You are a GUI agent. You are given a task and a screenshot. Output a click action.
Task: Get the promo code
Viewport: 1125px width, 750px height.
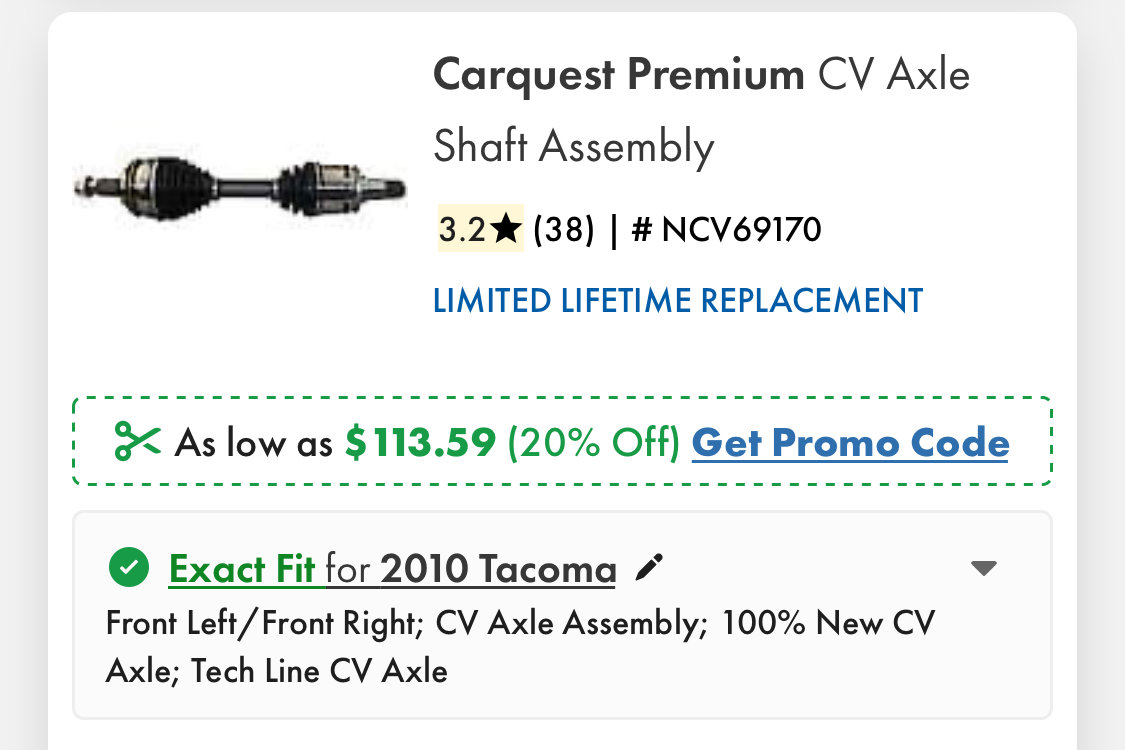pos(850,443)
